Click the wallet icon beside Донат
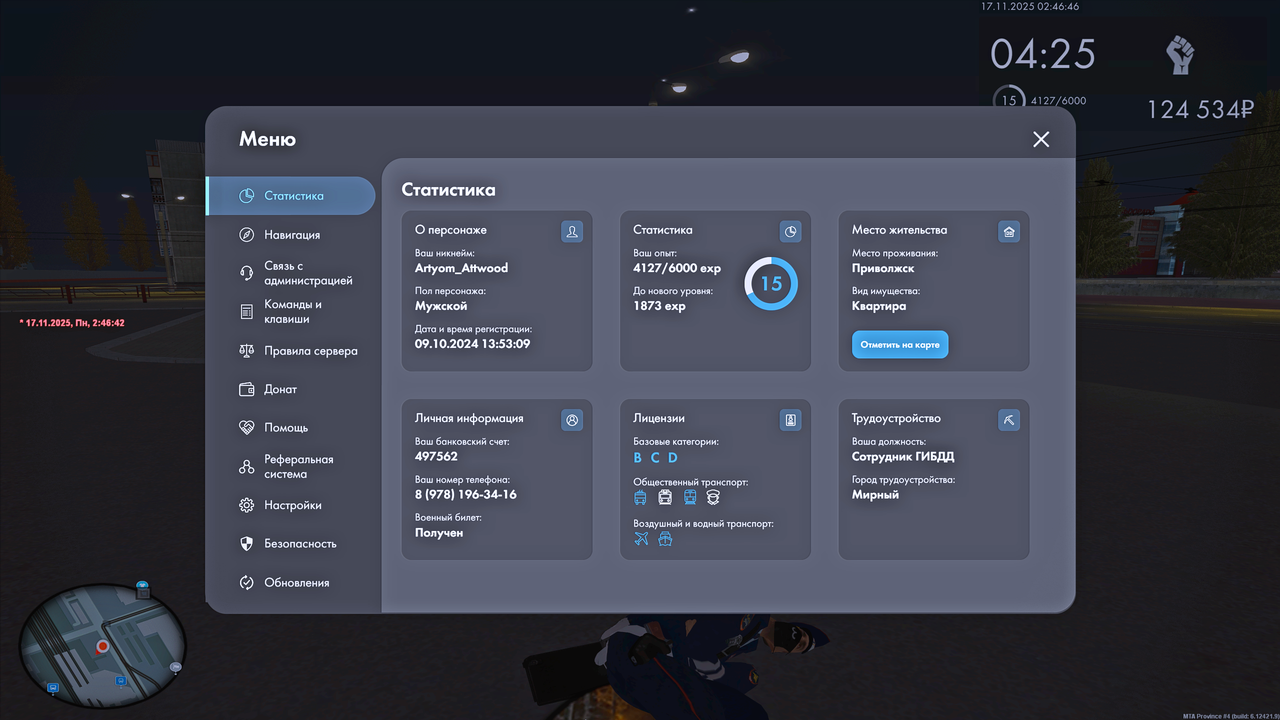The width and height of the screenshot is (1280, 720). coord(247,389)
